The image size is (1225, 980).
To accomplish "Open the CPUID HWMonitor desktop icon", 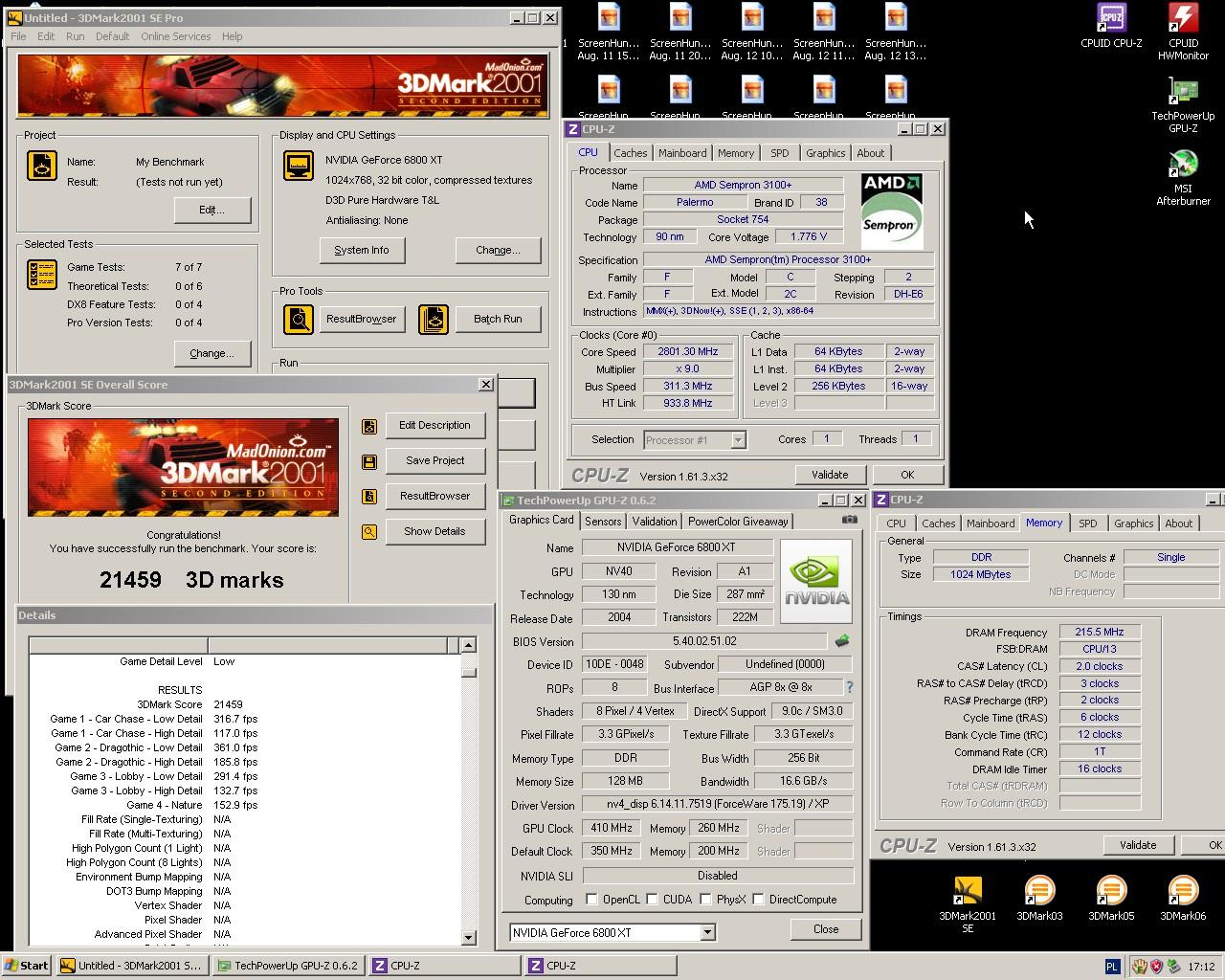I will [x=1183, y=32].
